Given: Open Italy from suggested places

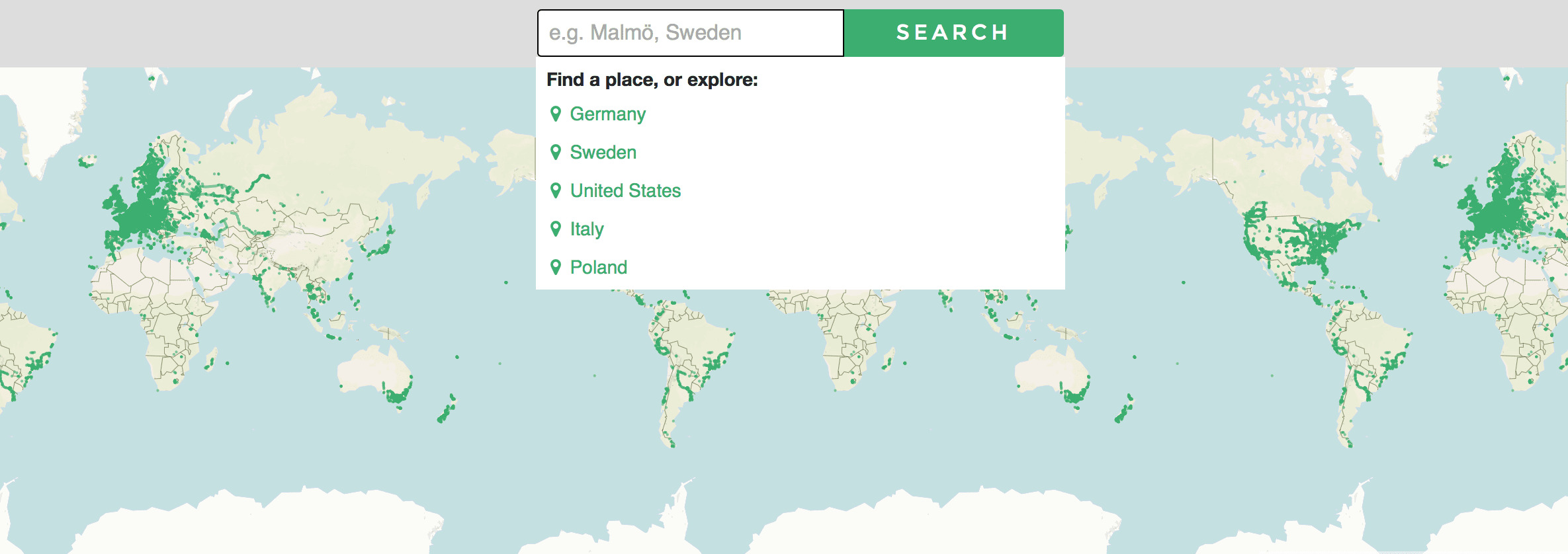Looking at the screenshot, I should click(x=587, y=229).
